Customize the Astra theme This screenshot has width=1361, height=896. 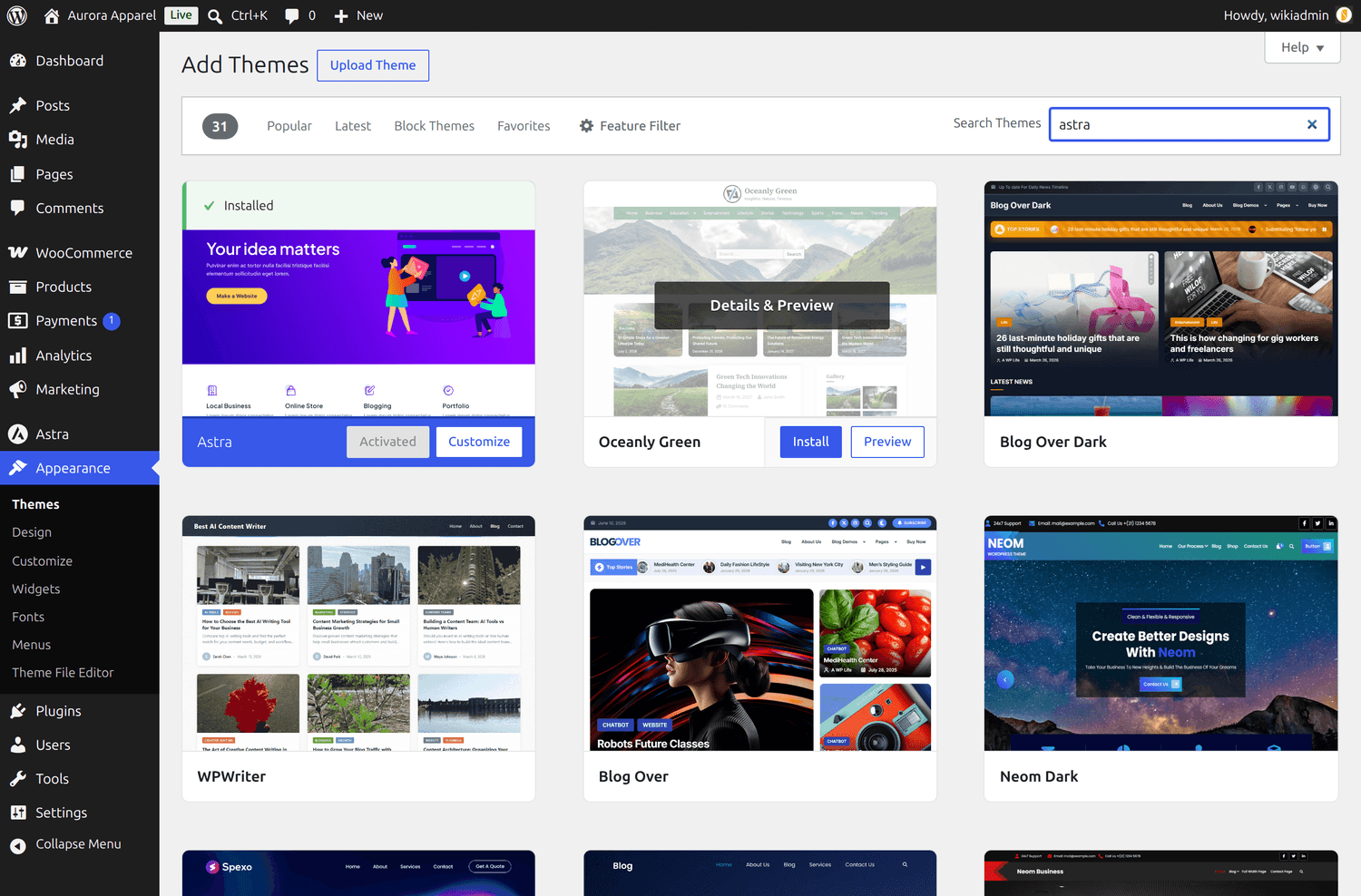(479, 442)
